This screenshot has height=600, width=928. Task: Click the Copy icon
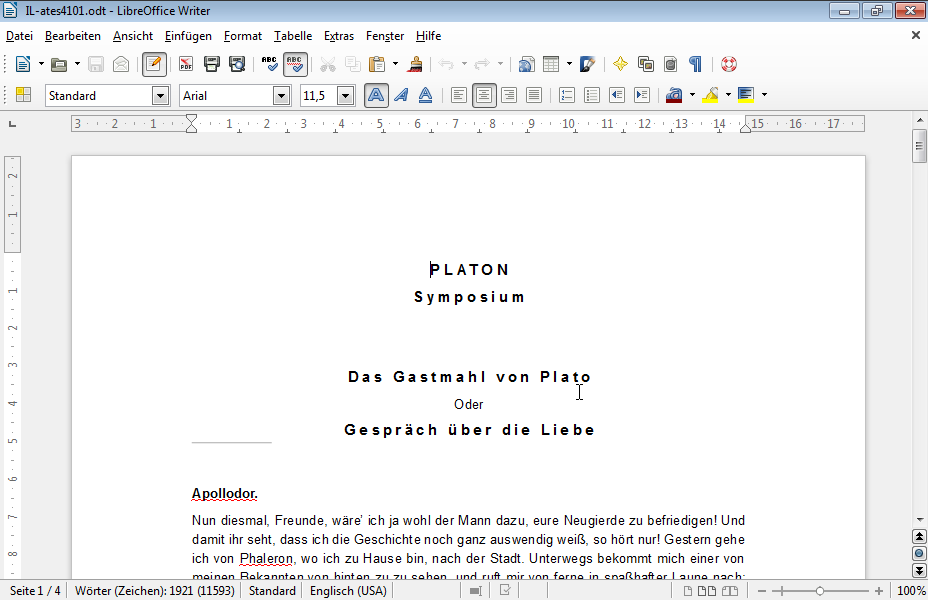coord(353,64)
